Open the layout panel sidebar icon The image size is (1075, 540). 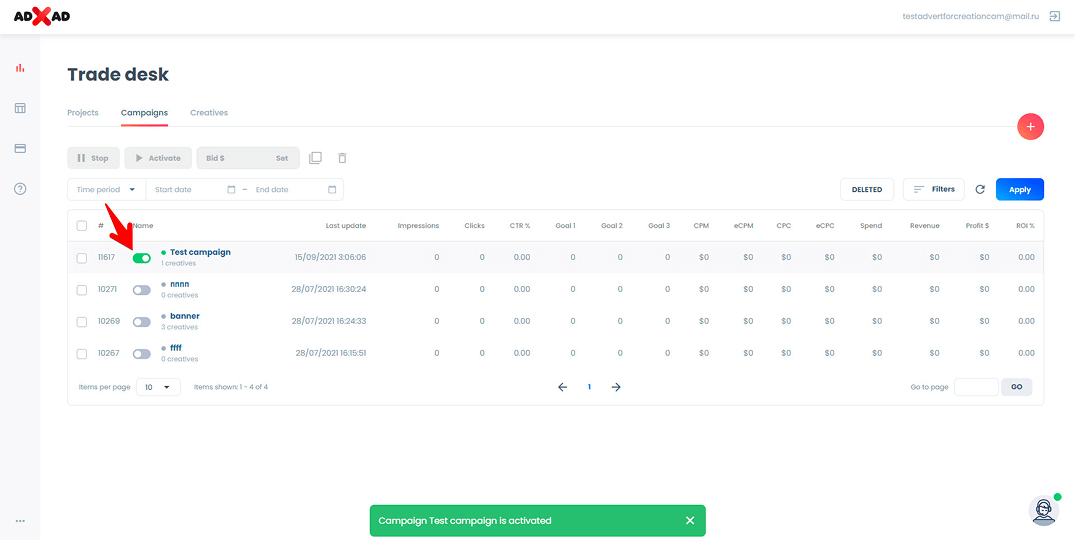pos(20,108)
